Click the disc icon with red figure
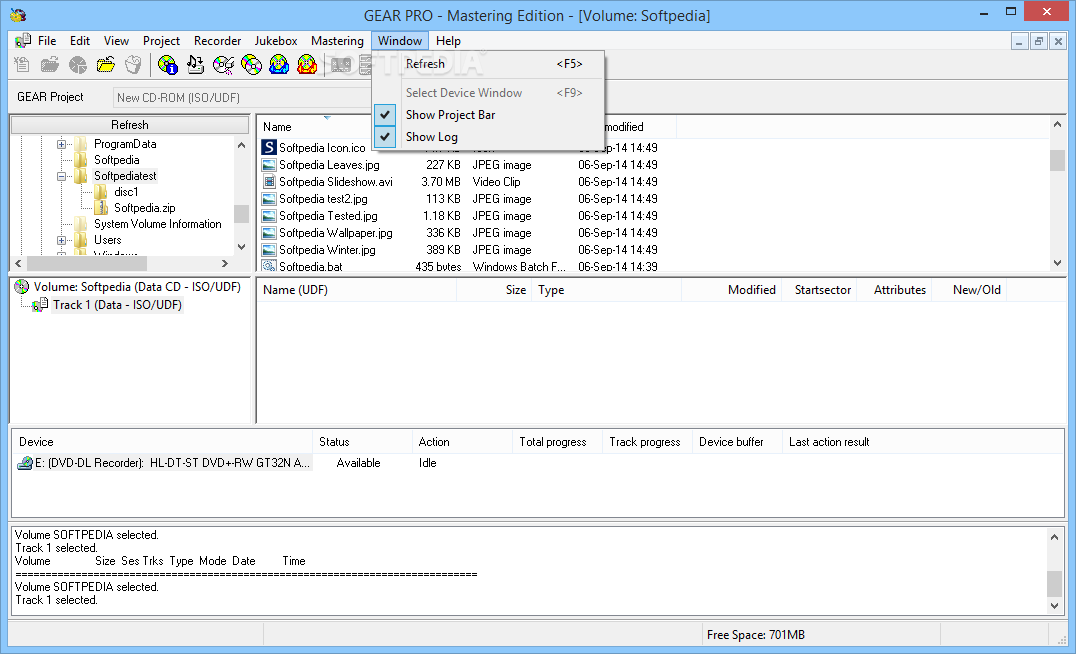This screenshot has width=1076, height=654. (x=307, y=65)
